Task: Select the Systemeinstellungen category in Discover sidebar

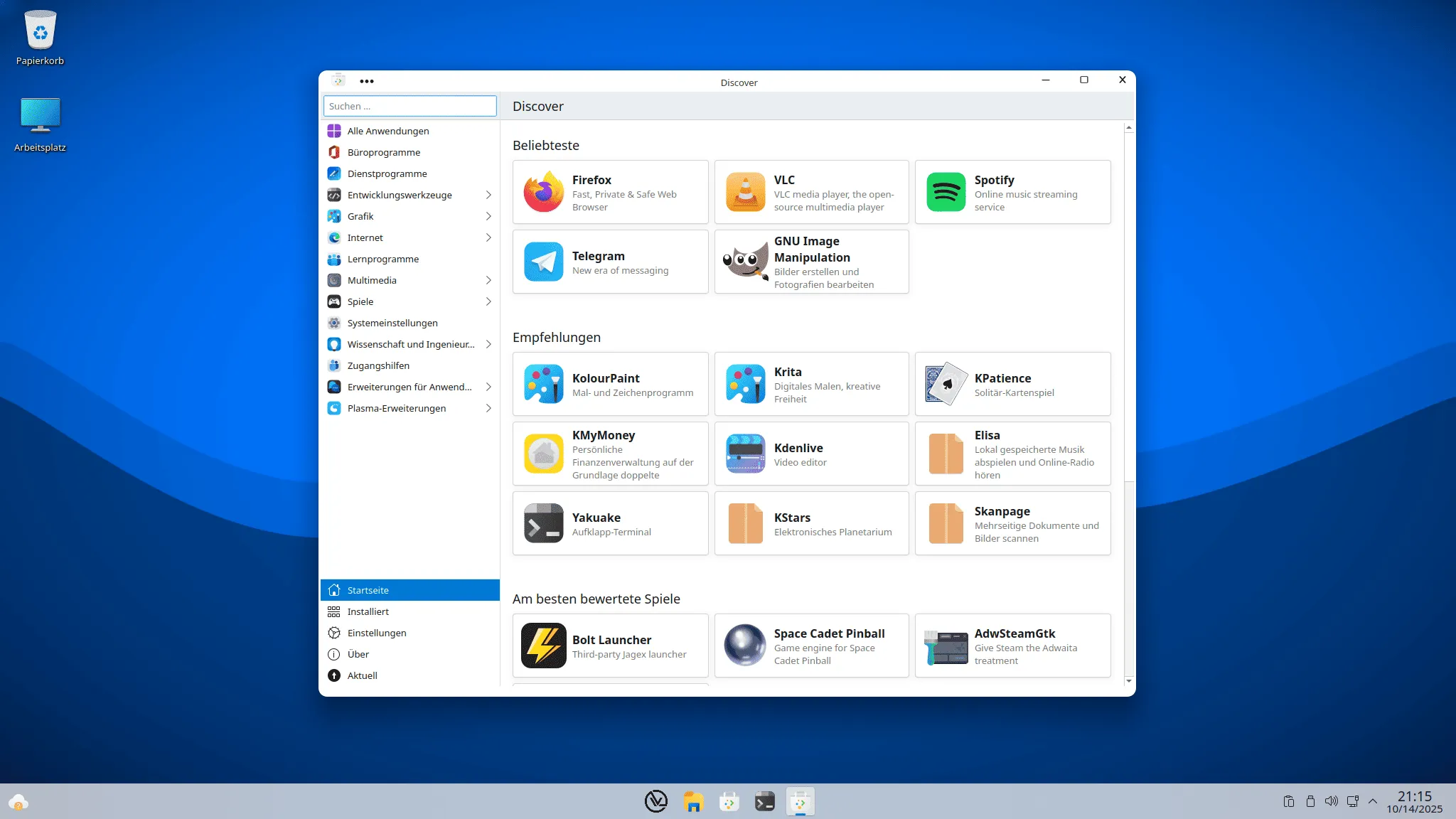Action: (392, 322)
